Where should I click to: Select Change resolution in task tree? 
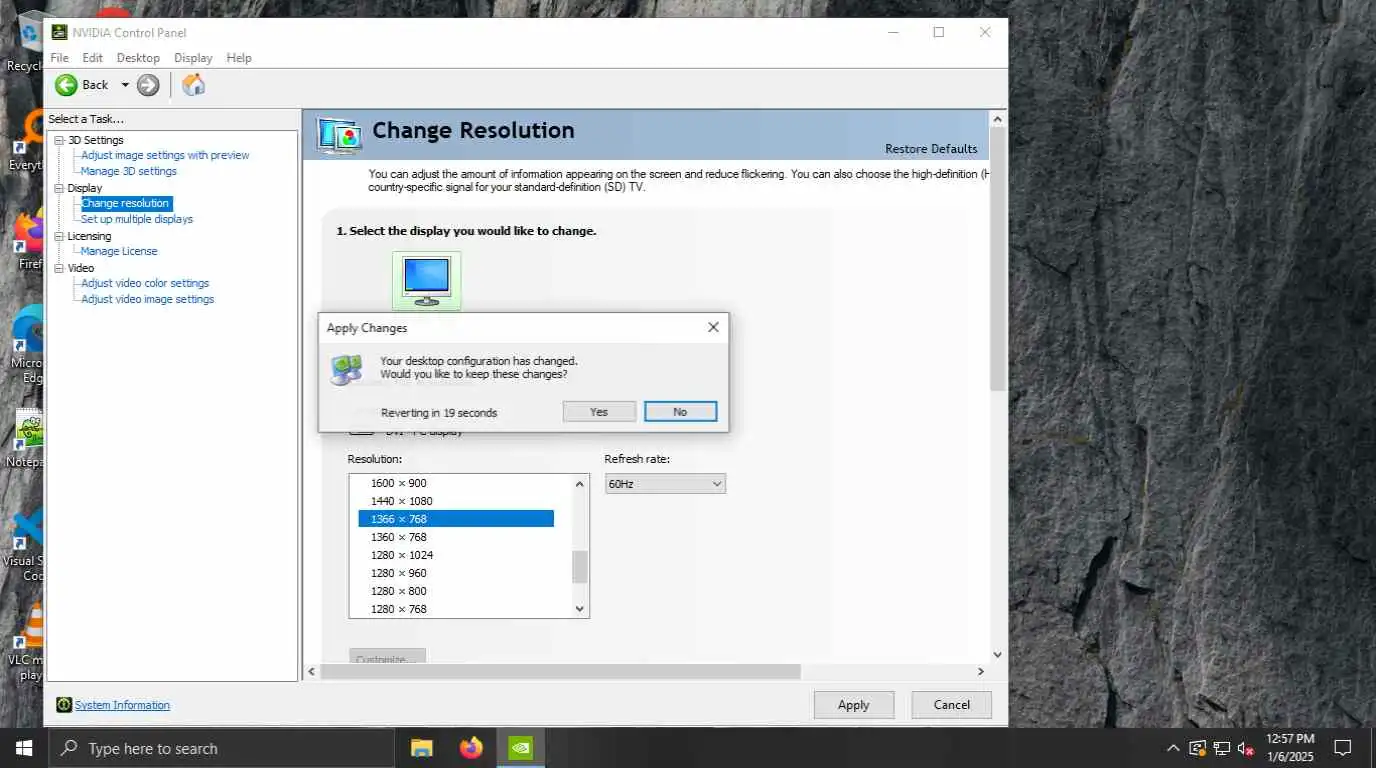126,203
